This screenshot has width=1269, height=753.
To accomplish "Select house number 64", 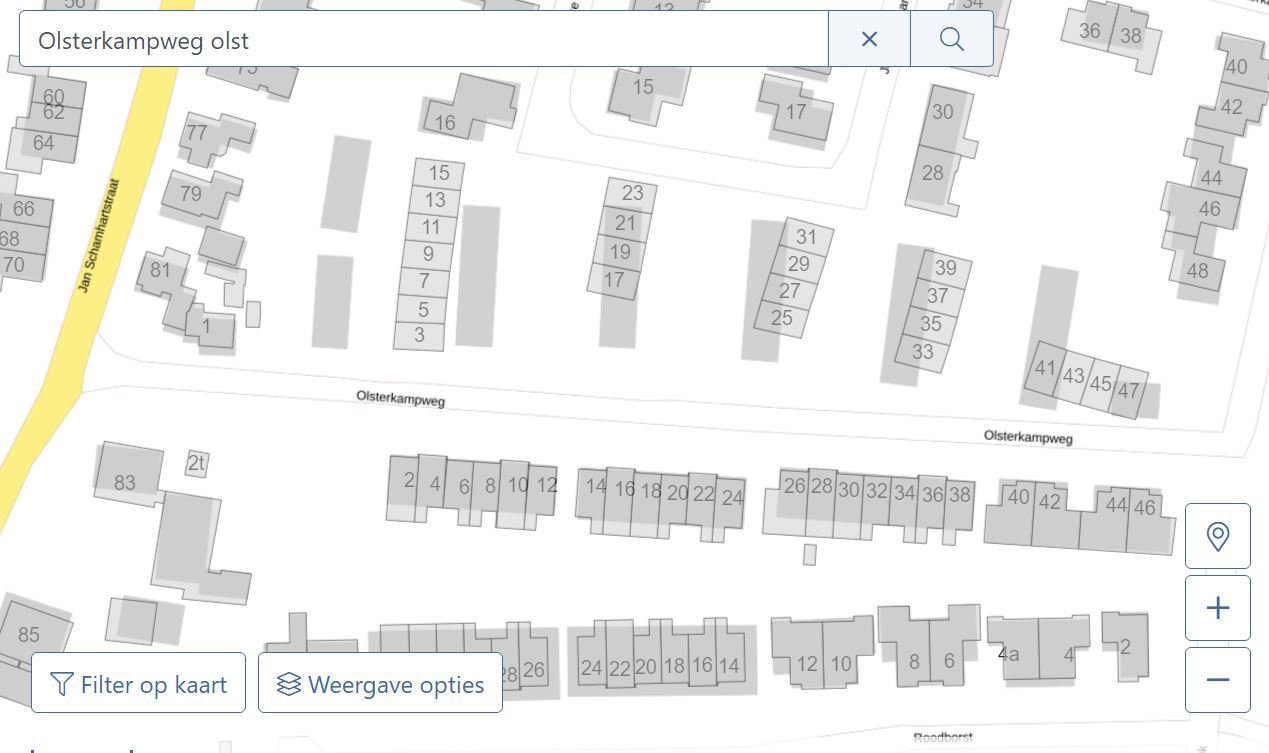I will [43, 143].
